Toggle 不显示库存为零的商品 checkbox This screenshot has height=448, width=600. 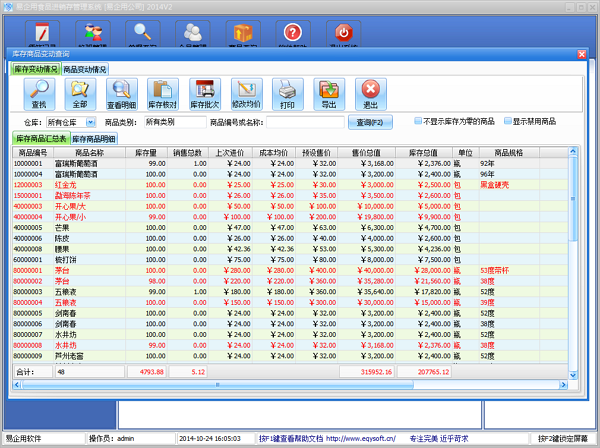[418, 121]
